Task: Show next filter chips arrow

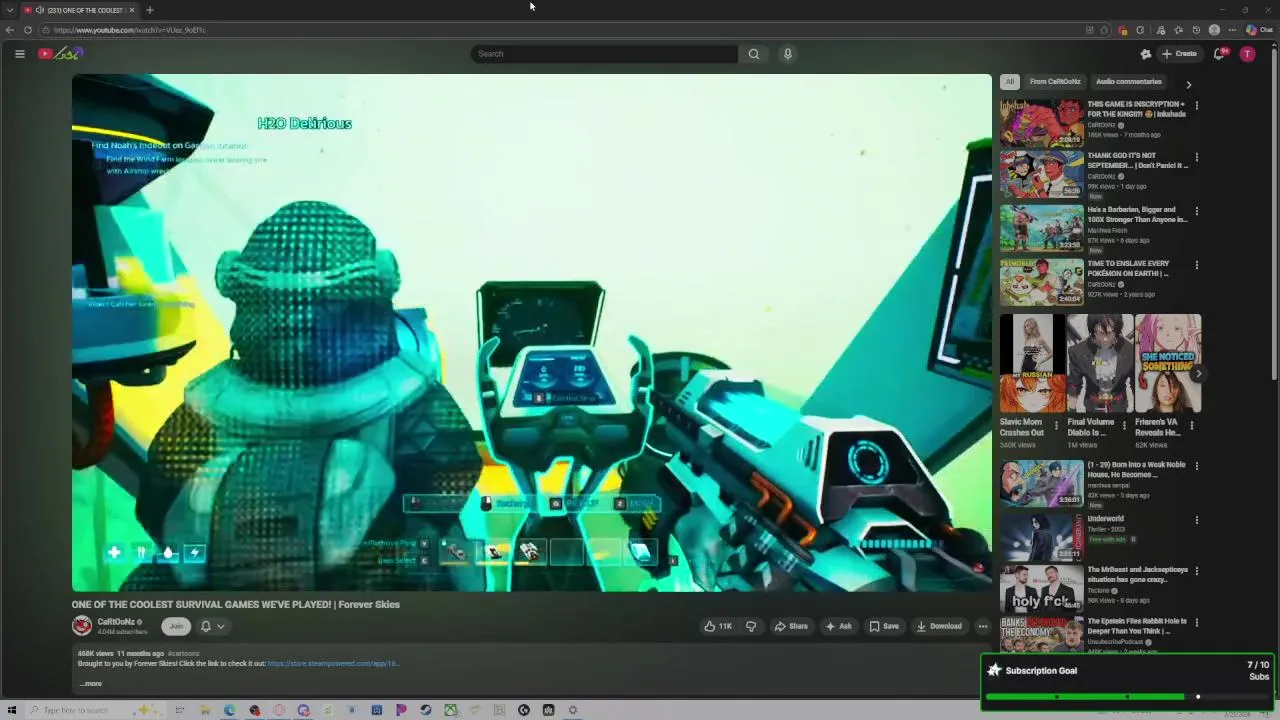Action: (x=1188, y=84)
